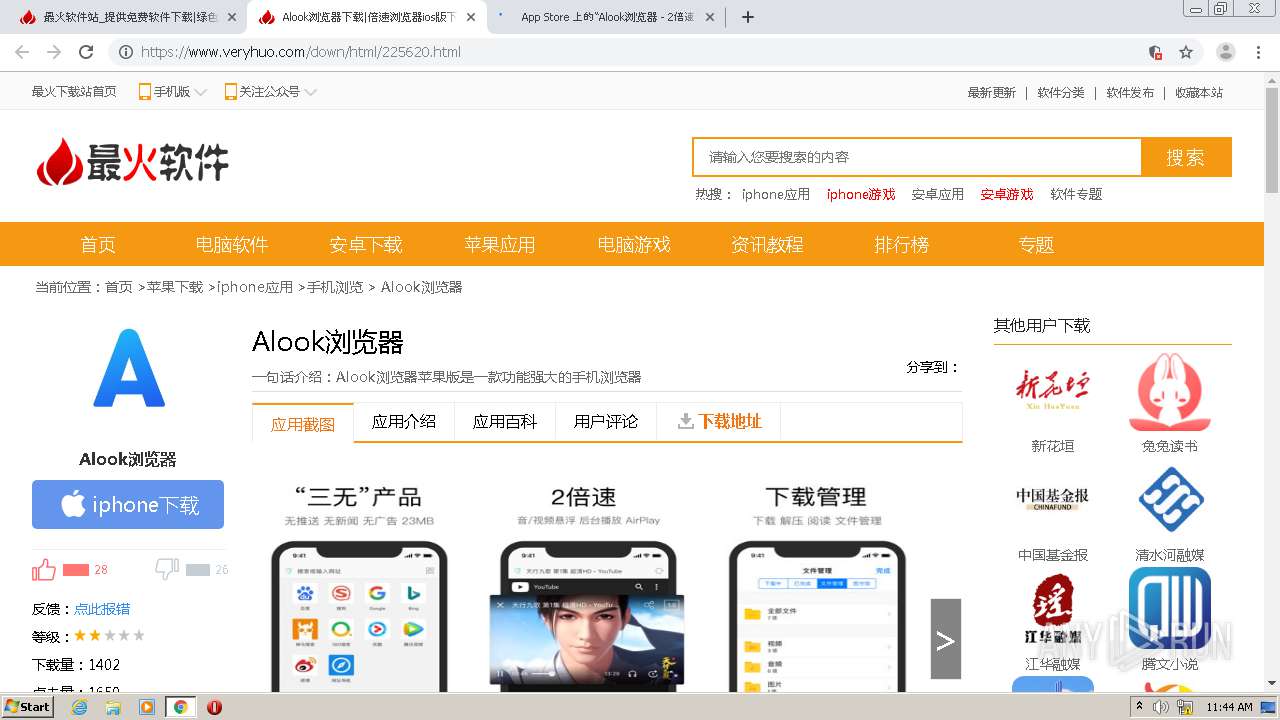
Task: Open 排行榜 nav item
Action: tap(902, 245)
